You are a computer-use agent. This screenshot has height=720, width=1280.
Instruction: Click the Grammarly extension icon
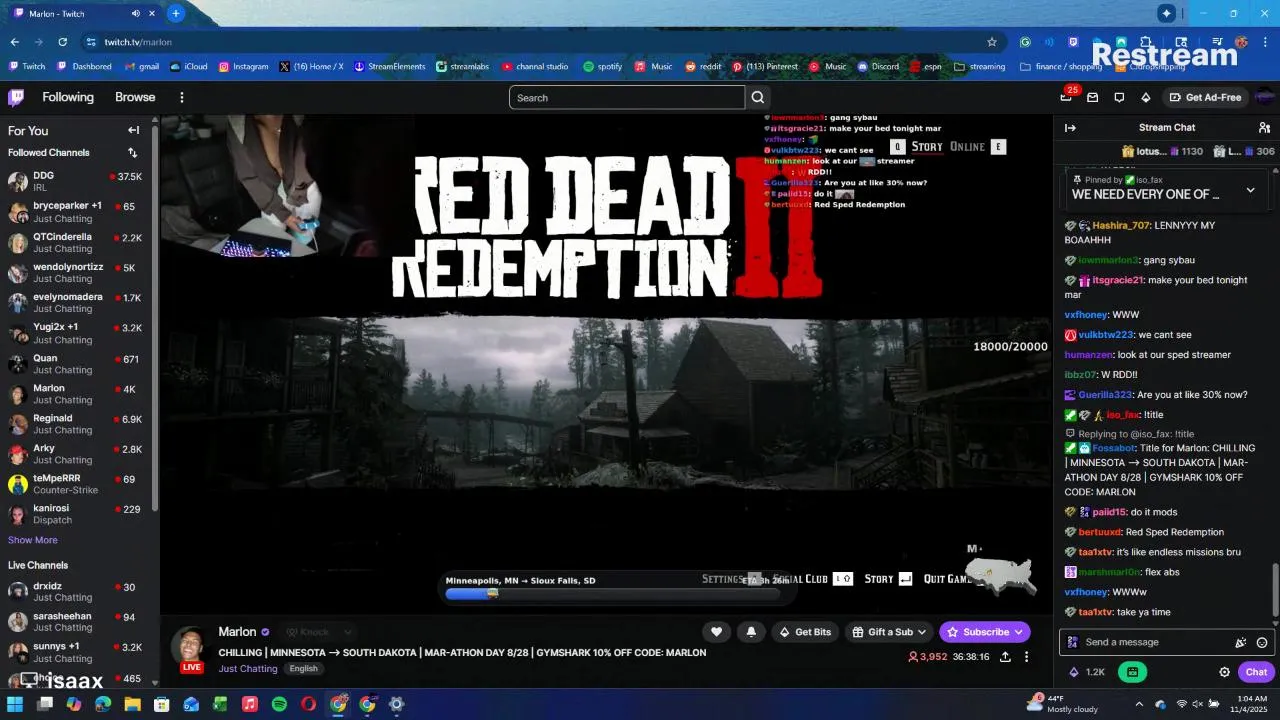click(x=1025, y=42)
